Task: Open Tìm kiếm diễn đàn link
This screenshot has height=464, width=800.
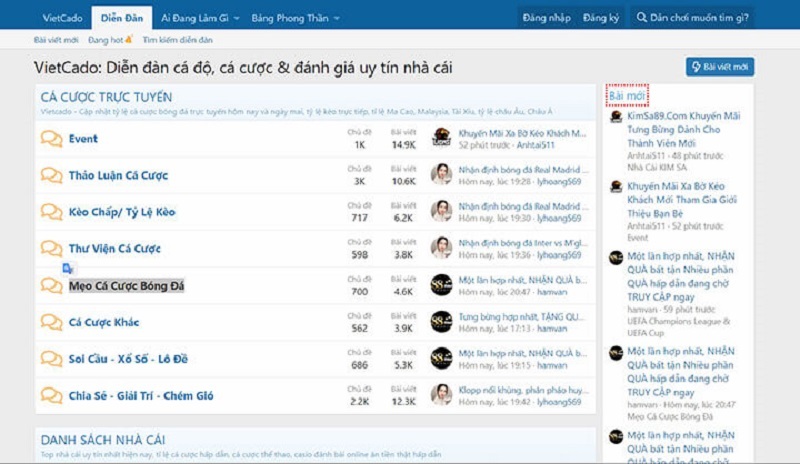Action: pos(177,40)
